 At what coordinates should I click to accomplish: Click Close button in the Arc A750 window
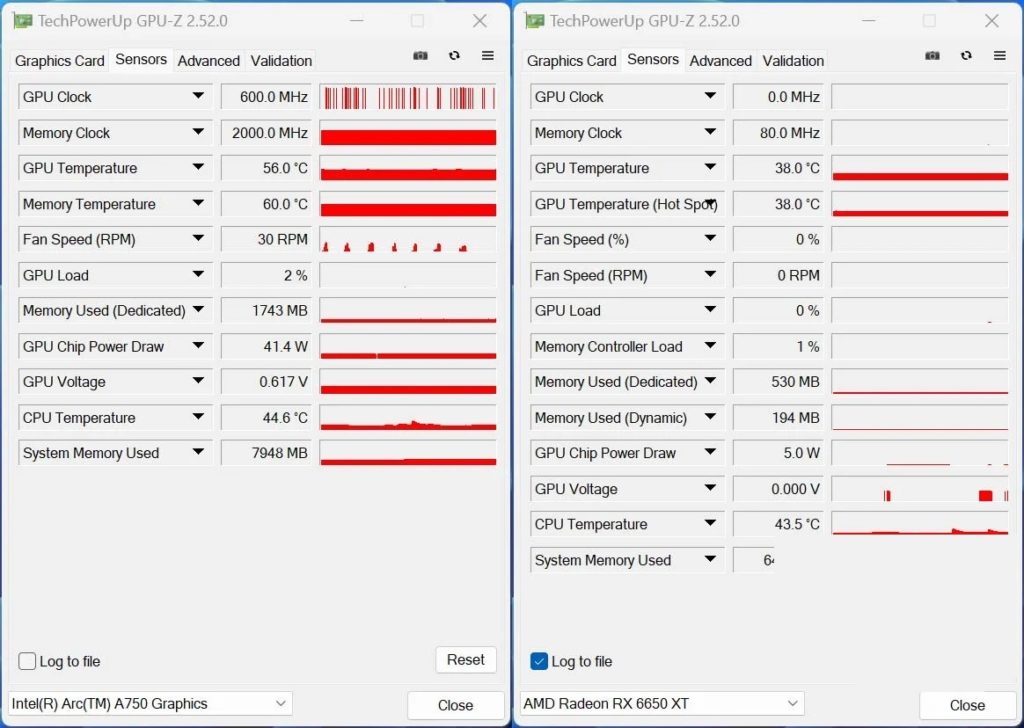point(455,705)
